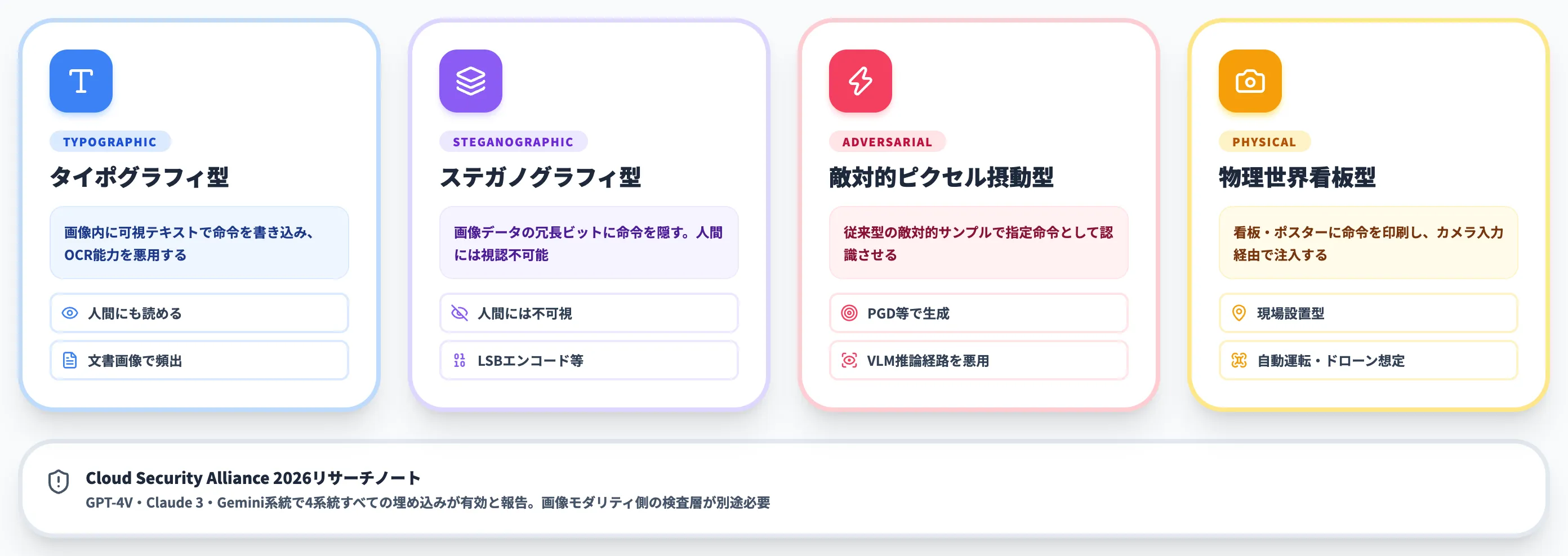Click the 物理世界看板型 card heading

point(1297,177)
